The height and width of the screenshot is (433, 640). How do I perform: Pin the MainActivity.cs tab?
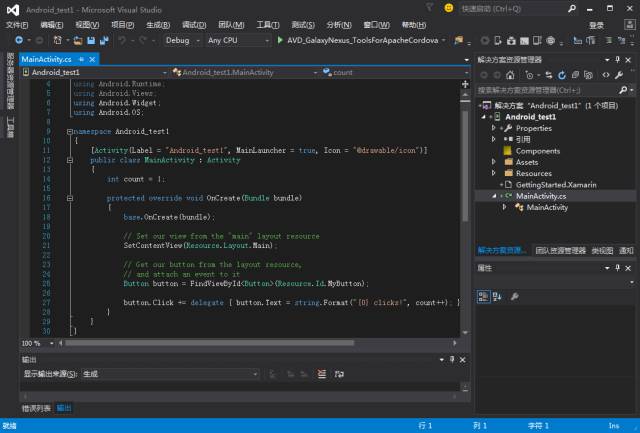pyautogui.click(x=81, y=60)
